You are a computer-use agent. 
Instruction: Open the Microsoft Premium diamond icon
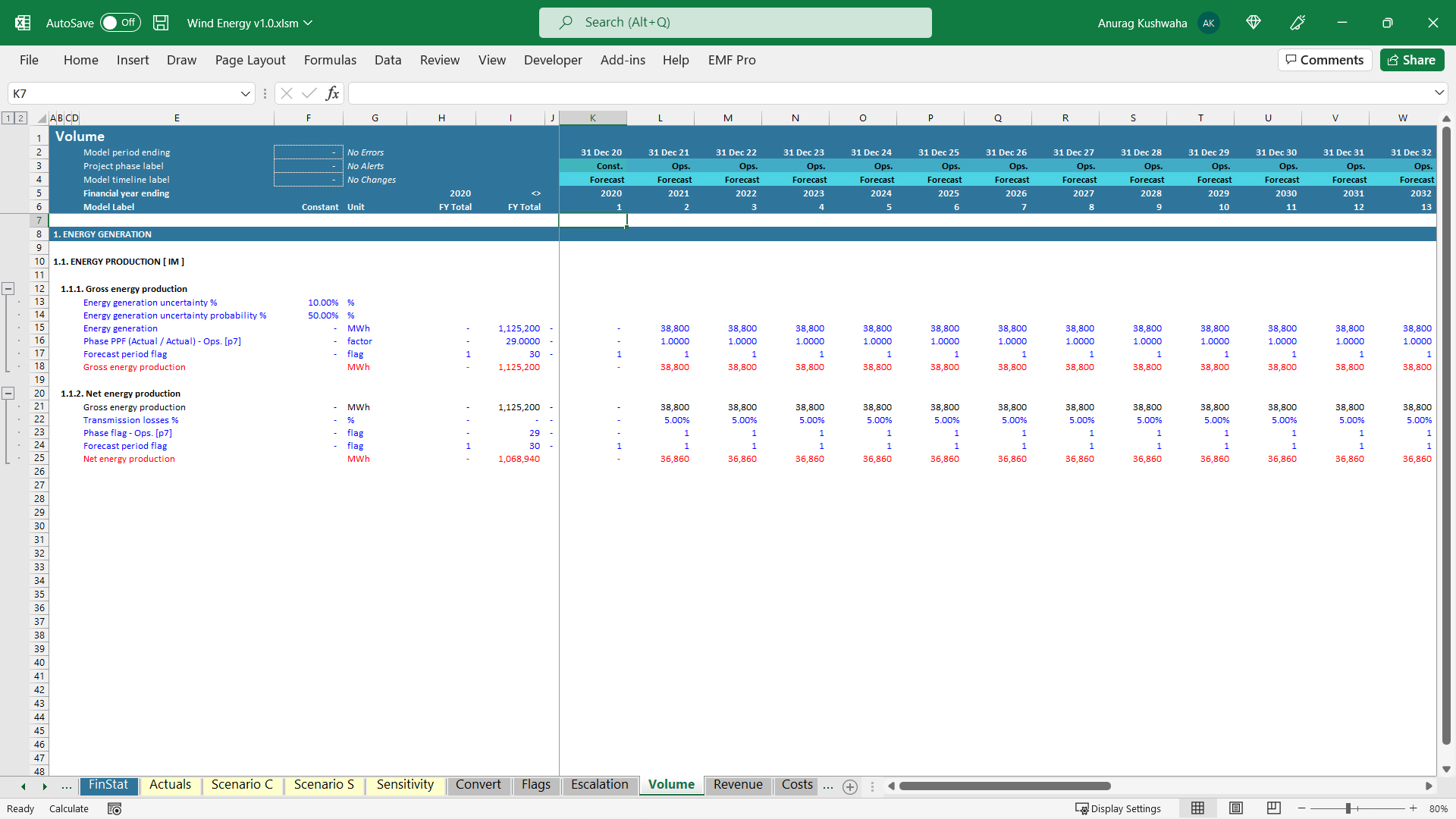(1254, 23)
